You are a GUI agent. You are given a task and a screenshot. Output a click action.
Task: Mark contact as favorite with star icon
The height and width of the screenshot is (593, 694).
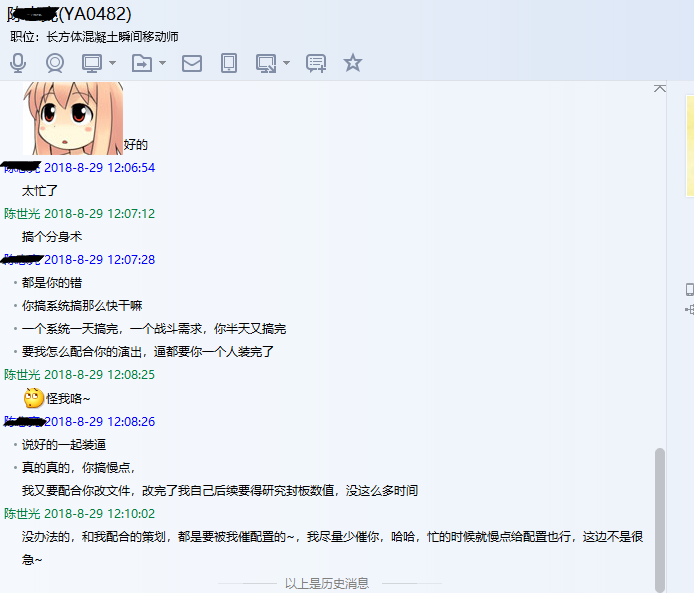click(x=353, y=62)
